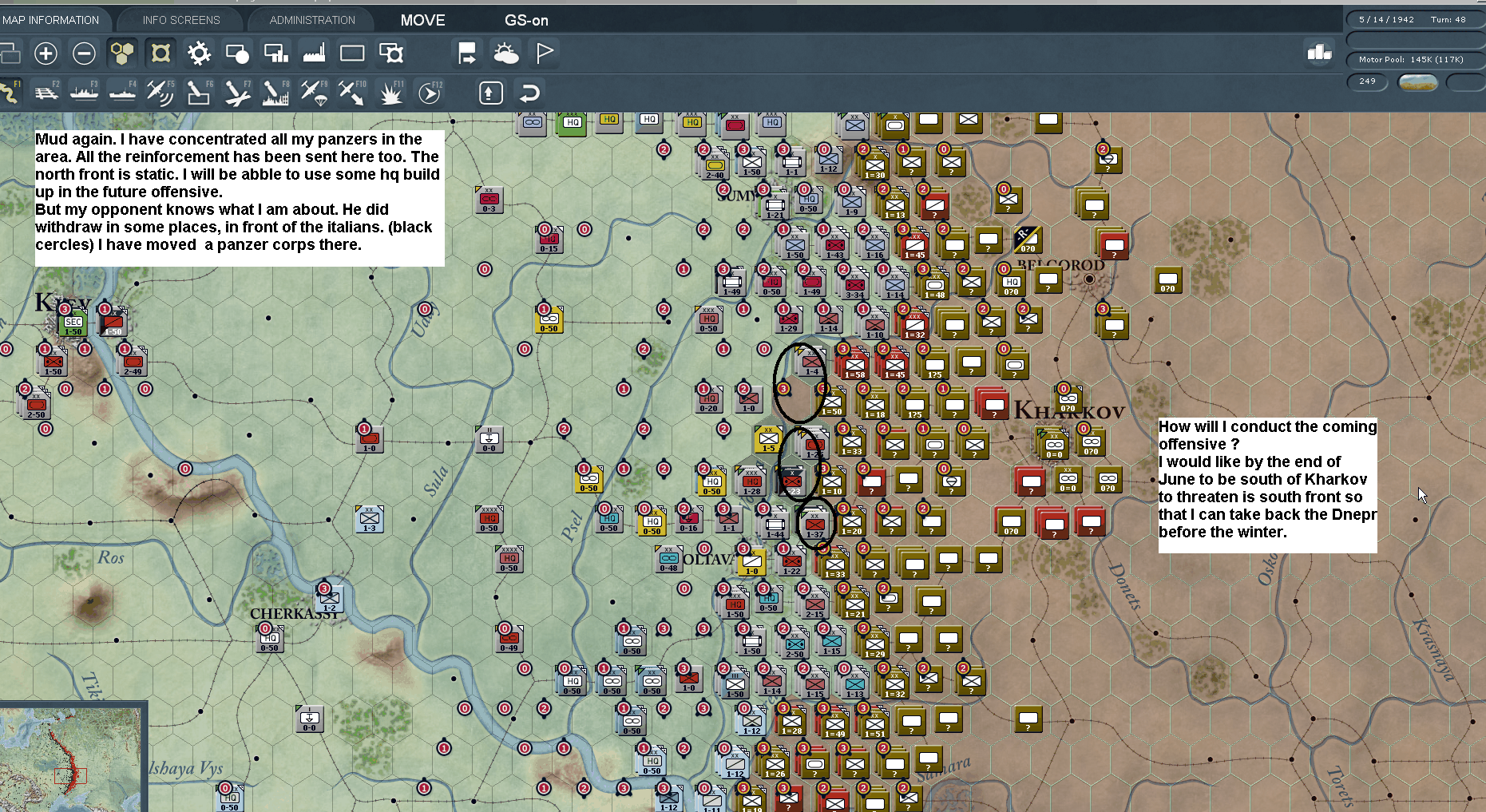Click the outlined flag toolbar icon
The height and width of the screenshot is (812, 1486).
coord(544,53)
